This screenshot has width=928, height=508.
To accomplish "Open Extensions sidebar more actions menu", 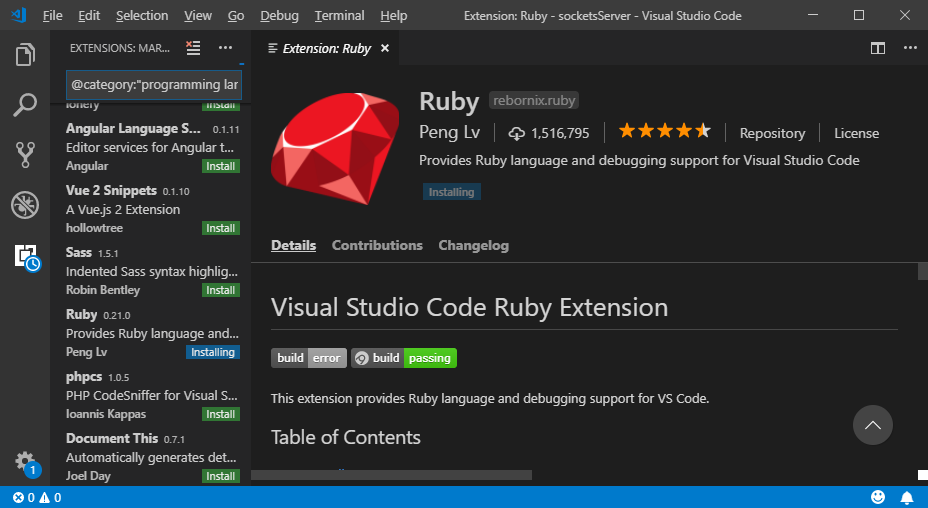I will 225,48.
